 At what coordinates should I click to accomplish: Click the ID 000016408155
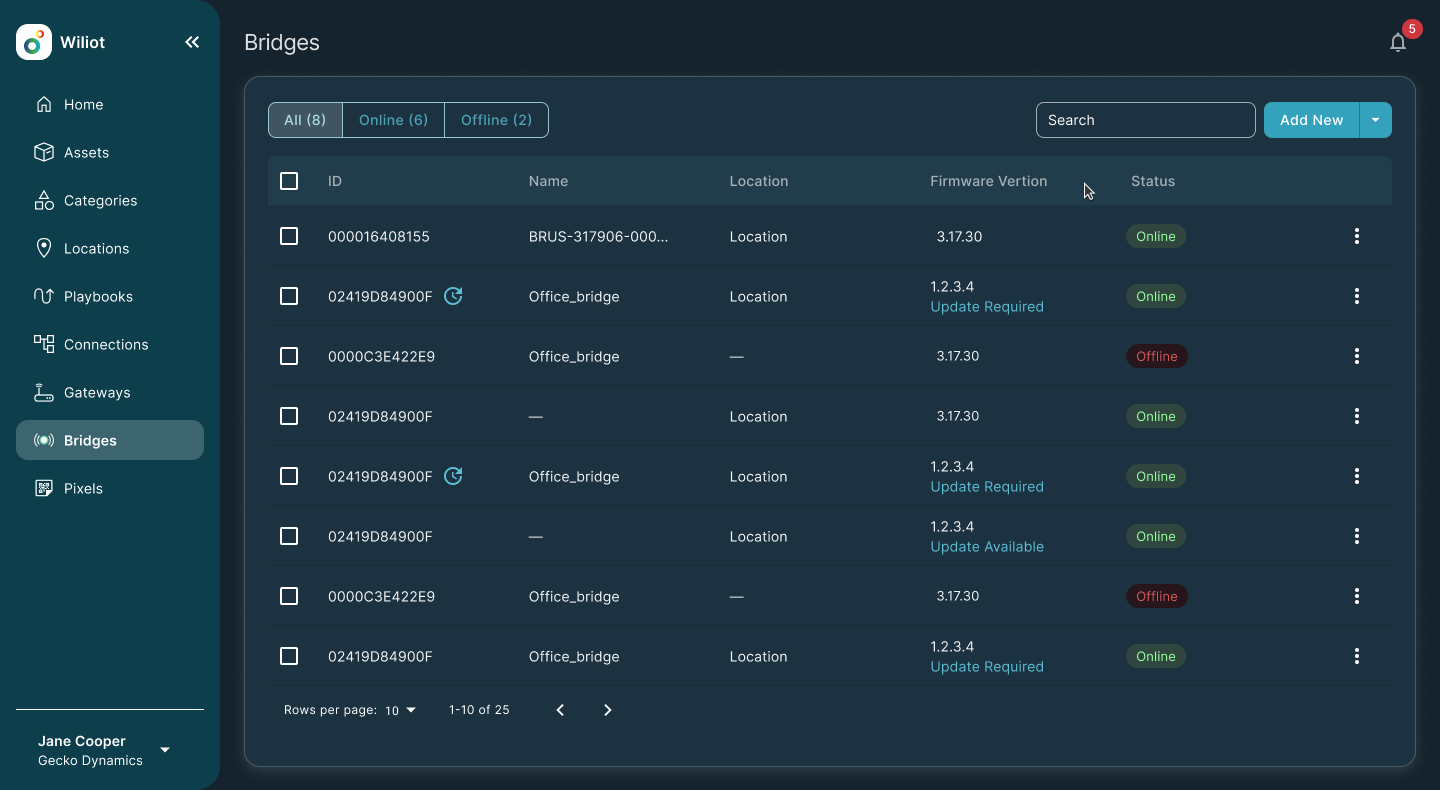(x=379, y=237)
